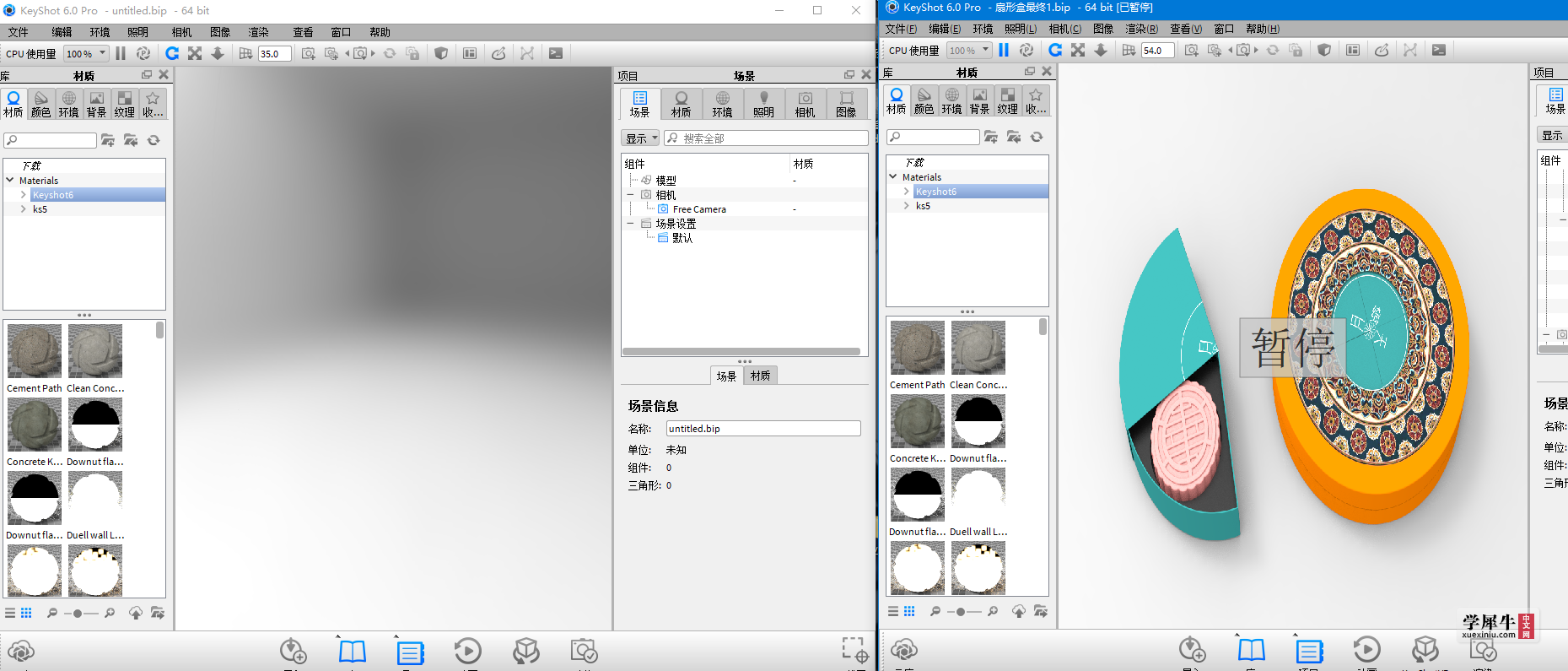Collapse the Materials tree in the left library
This screenshot has width=1568, height=671.
pos(10,180)
